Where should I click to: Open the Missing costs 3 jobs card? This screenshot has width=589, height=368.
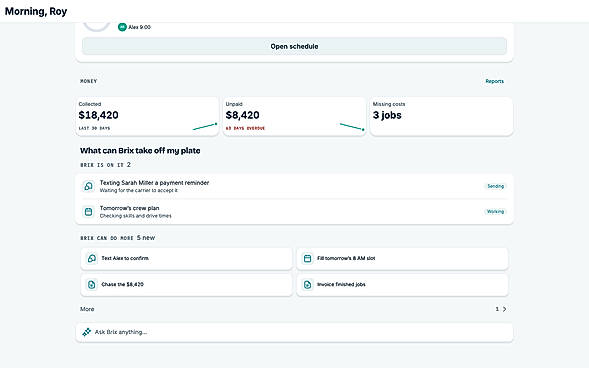[441, 116]
